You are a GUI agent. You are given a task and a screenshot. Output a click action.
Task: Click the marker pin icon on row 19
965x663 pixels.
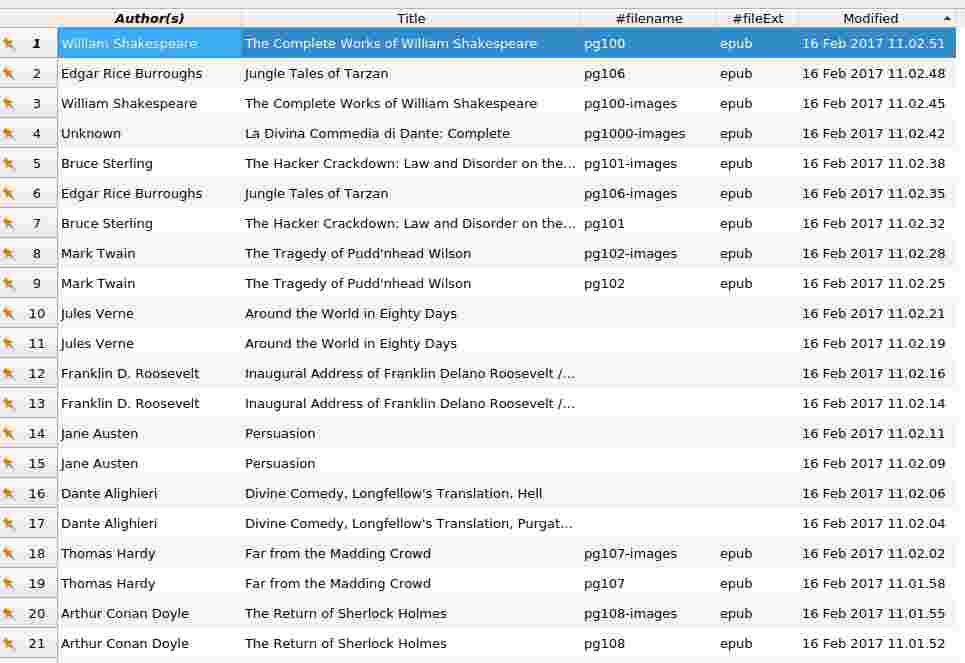(x=8, y=584)
